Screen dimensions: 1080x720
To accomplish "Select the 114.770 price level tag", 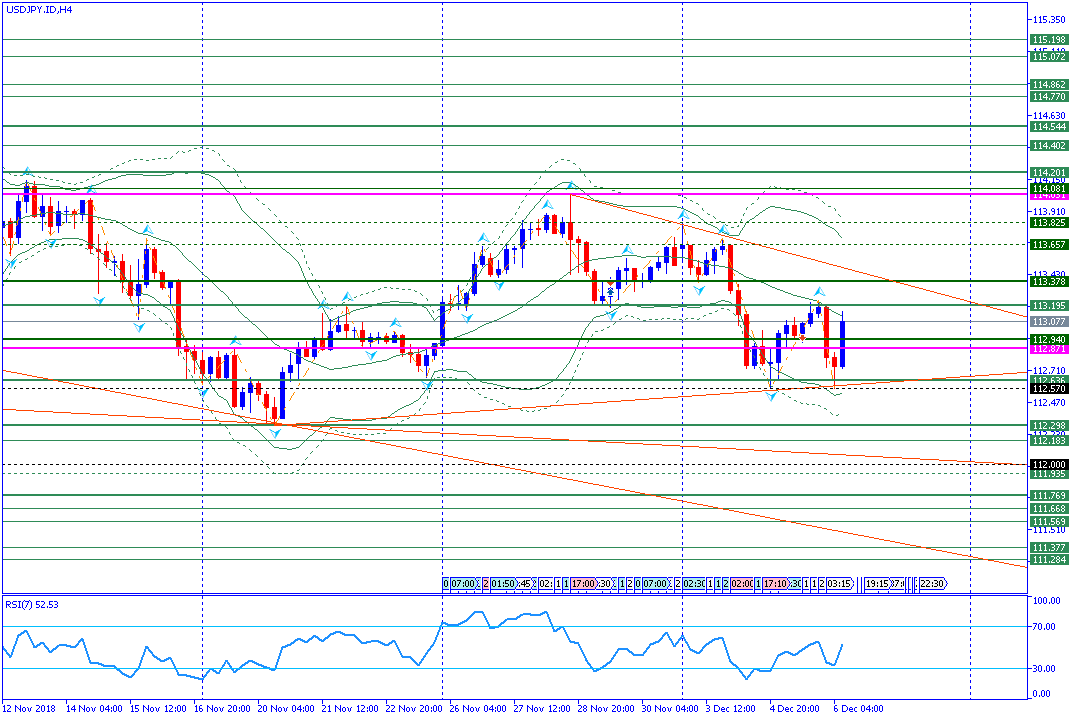I will pyautogui.click(x=1049, y=97).
